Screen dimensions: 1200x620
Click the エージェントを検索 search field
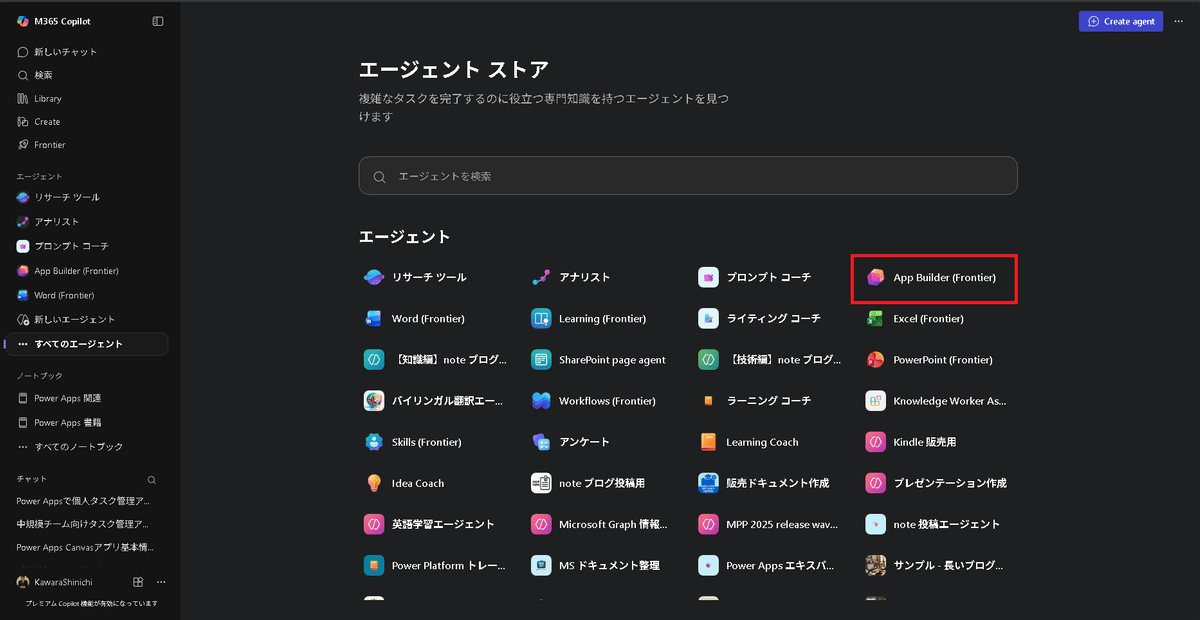click(x=688, y=175)
